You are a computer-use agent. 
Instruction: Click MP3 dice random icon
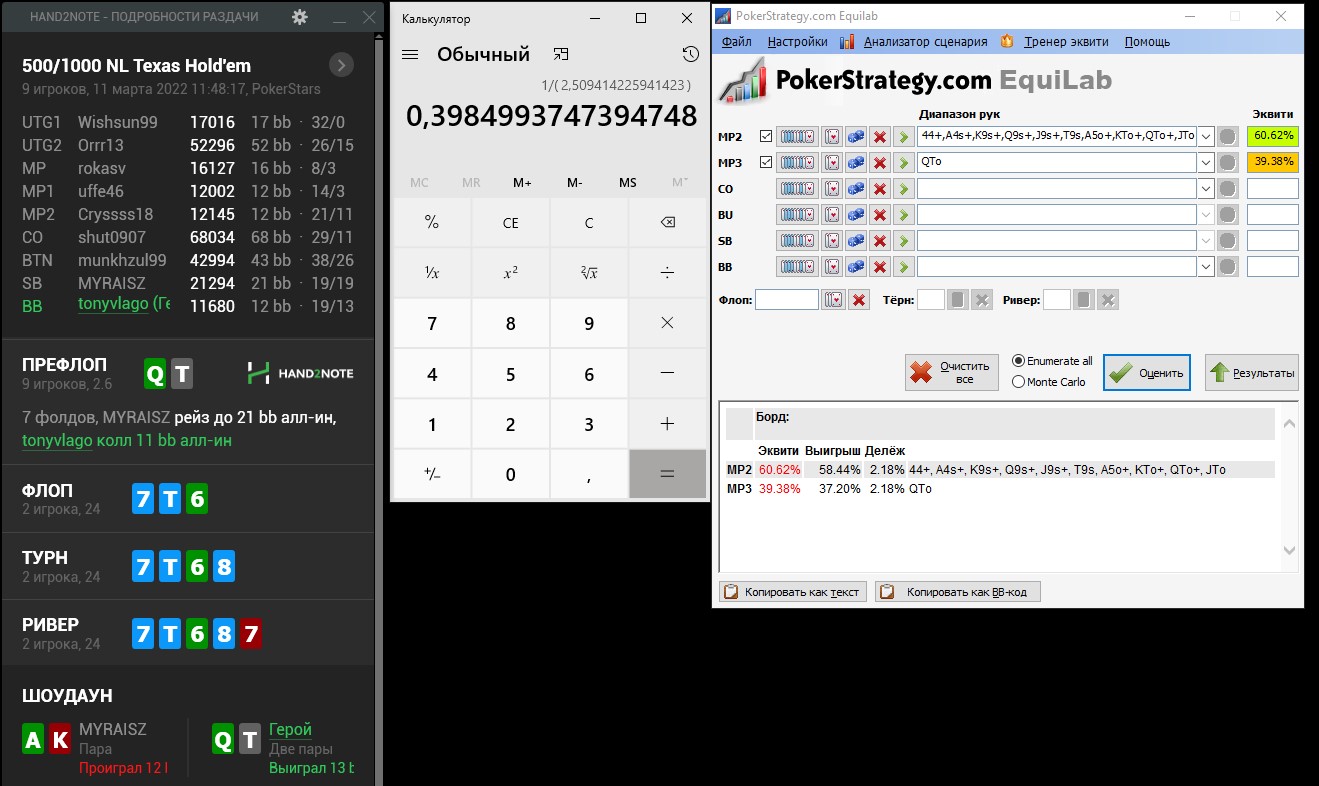(x=856, y=162)
